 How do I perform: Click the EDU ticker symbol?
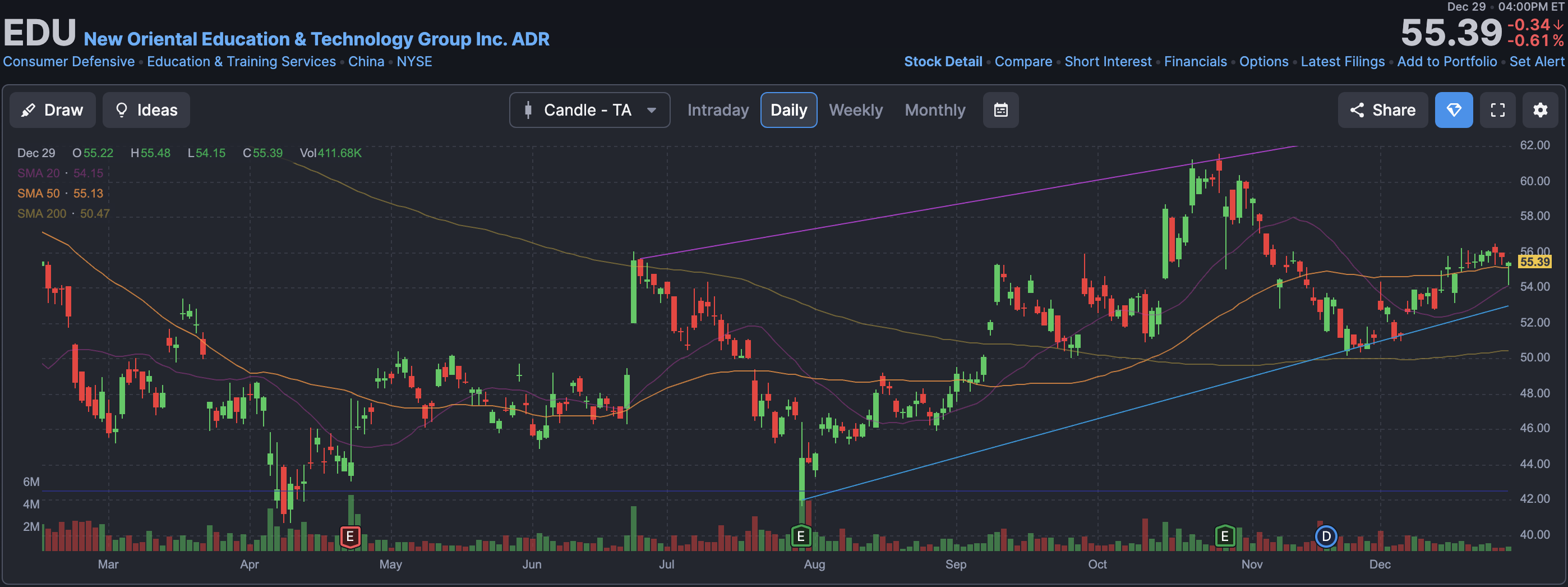click(x=40, y=33)
